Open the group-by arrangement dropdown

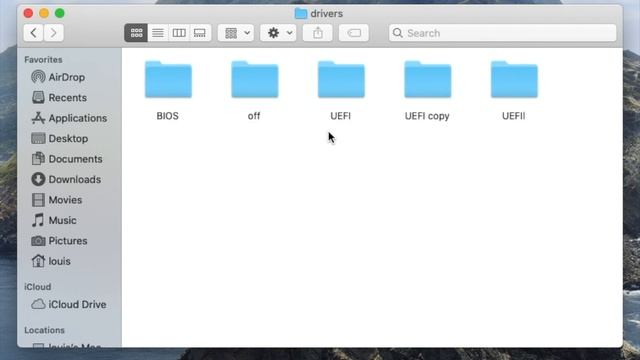tap(236, 33)
